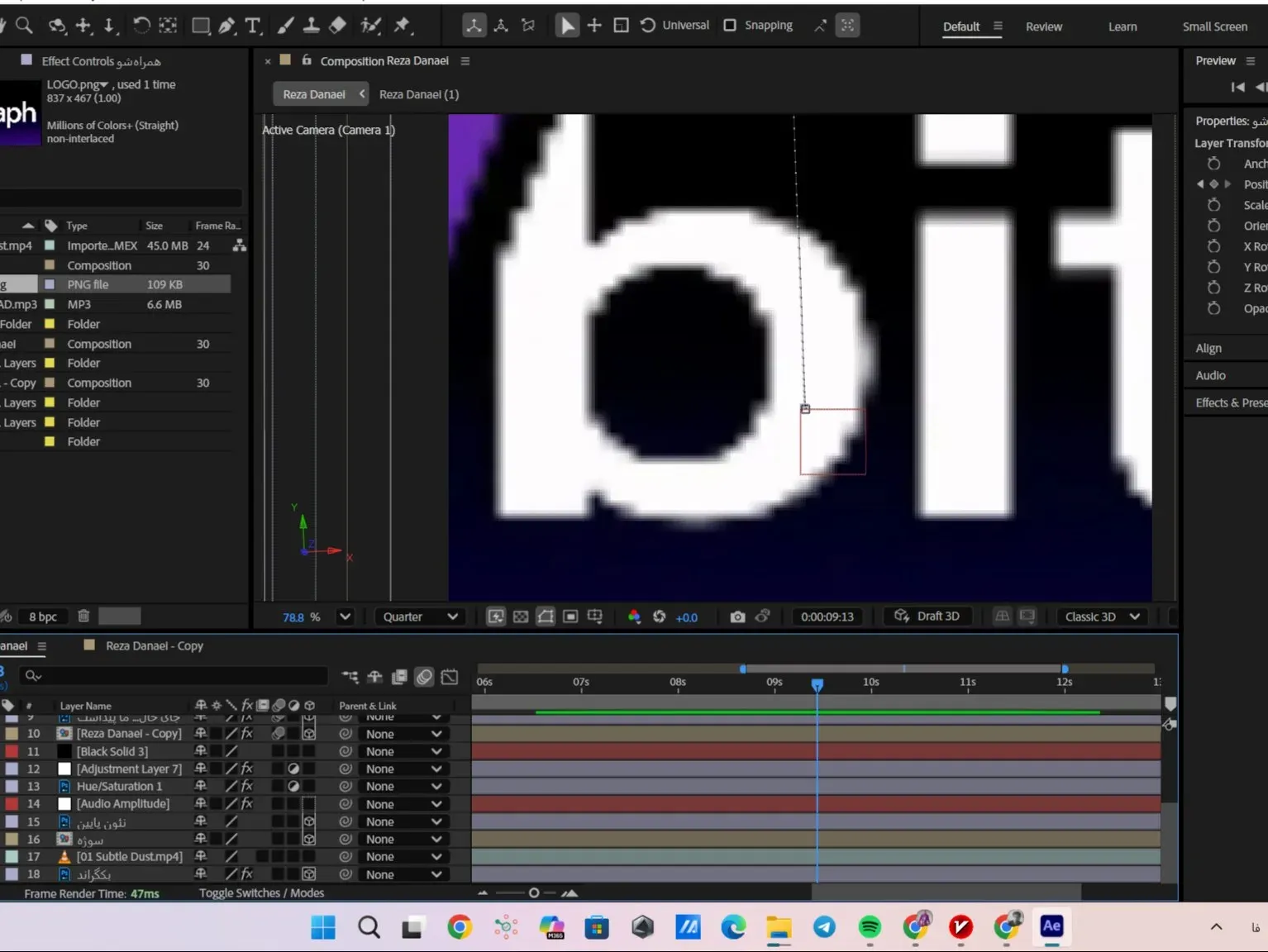Click the composition mini-flowchart icon
This screenshot has height=952, width=1268.
click(x=350, y=677)
